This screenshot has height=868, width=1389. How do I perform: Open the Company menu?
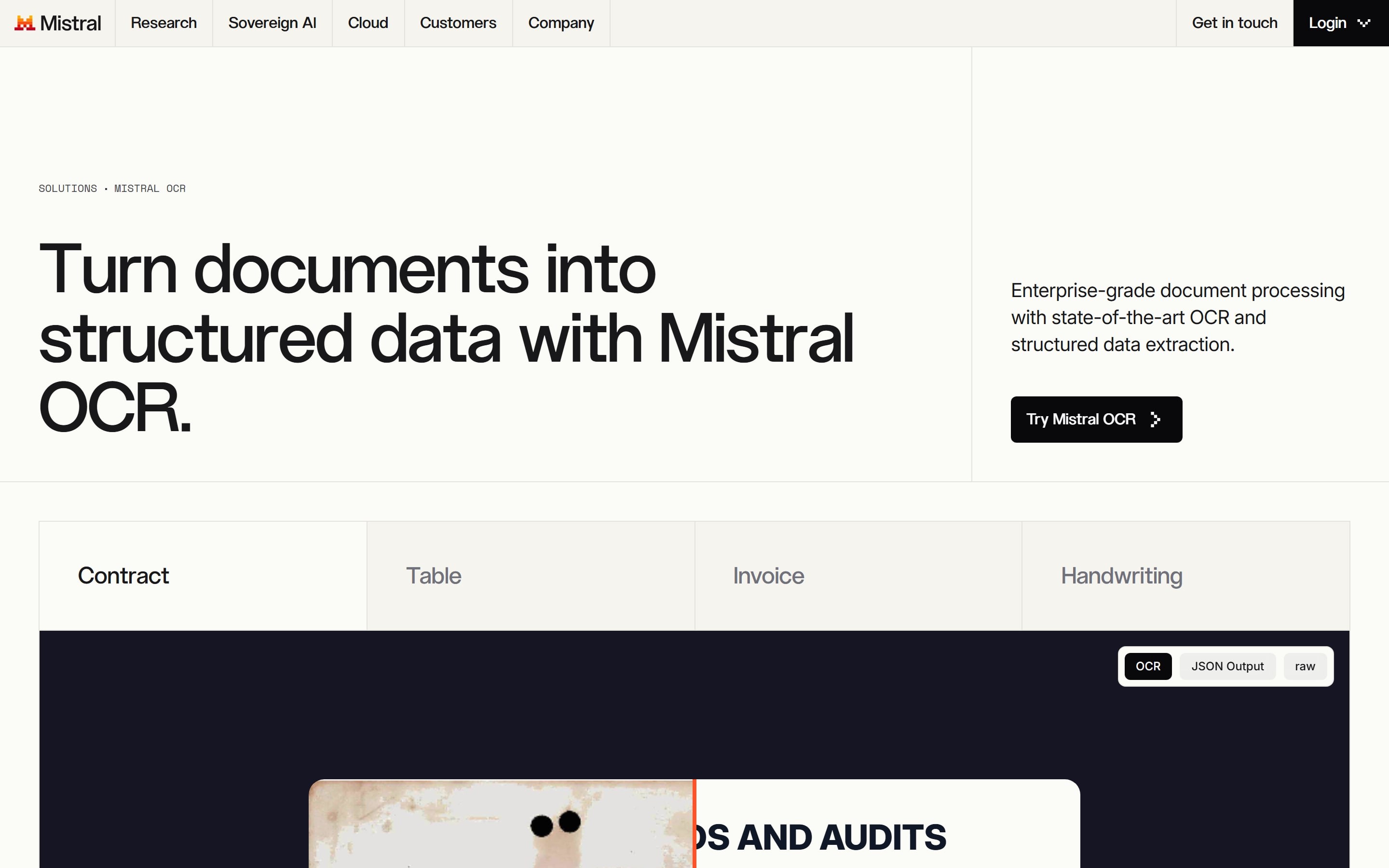pyautogui.click(x=561, y=23)
